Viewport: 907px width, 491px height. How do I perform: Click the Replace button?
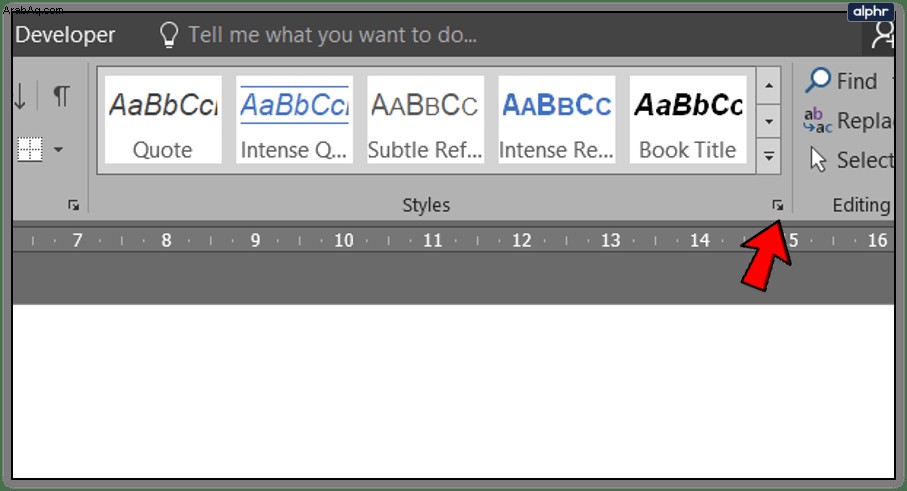point(849,120)
